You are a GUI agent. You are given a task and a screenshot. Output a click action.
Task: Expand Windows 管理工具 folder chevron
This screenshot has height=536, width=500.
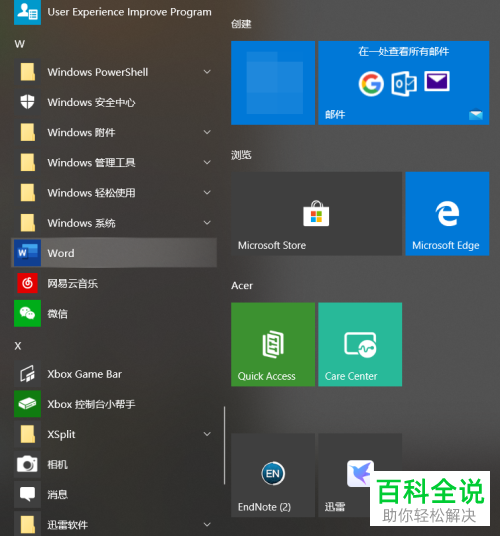click(x=207, y=162)
